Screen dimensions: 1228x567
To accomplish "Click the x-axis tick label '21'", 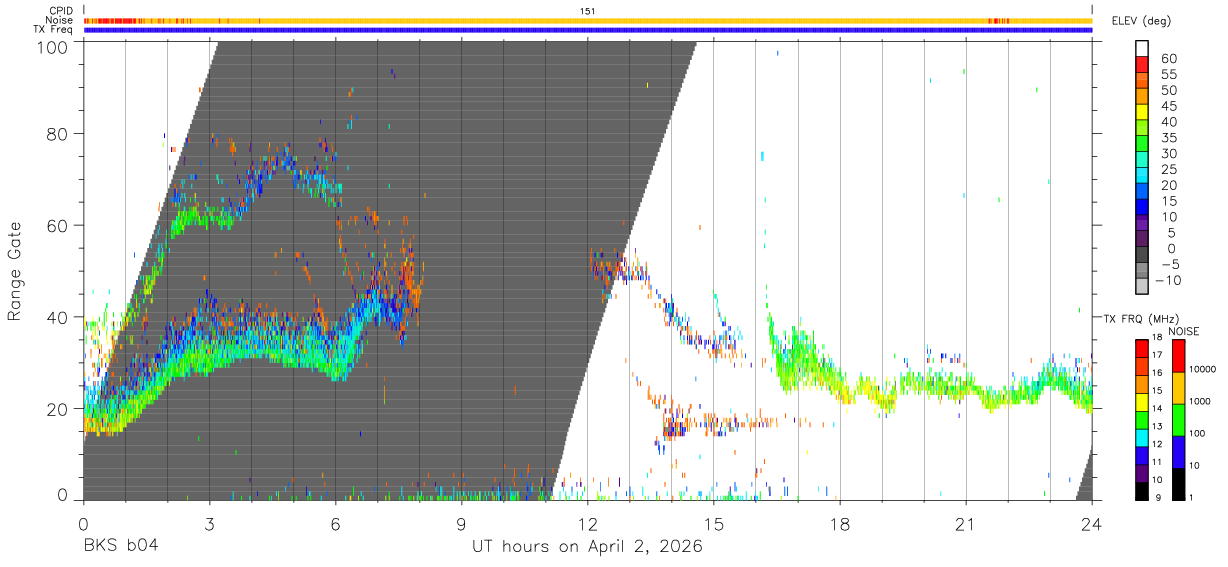I will point(966,524).
